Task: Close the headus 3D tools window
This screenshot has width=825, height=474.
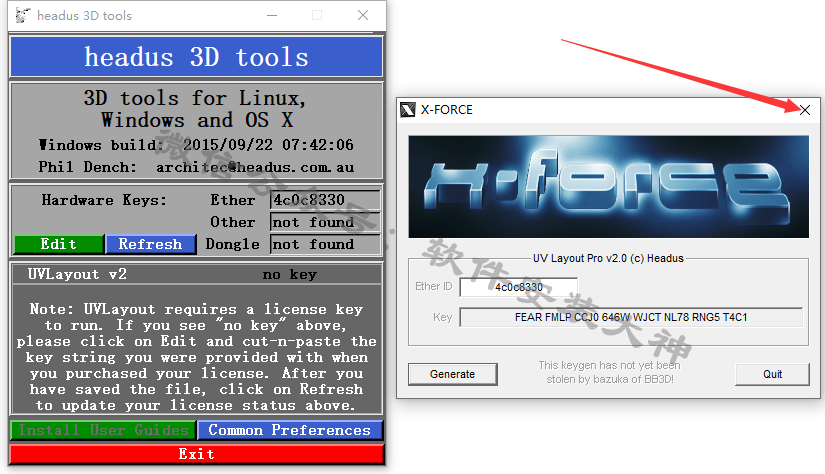Action: pyautogui.click(x=363, y=15)
